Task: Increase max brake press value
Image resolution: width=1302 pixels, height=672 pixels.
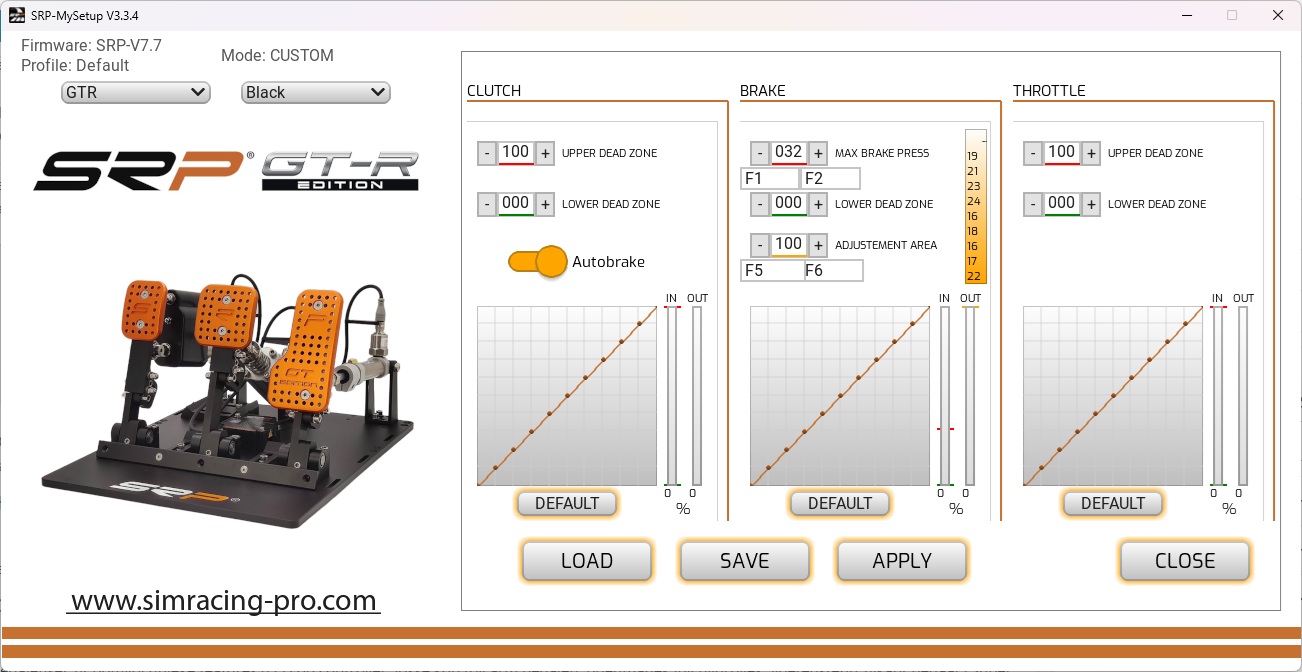Action: 818,154
